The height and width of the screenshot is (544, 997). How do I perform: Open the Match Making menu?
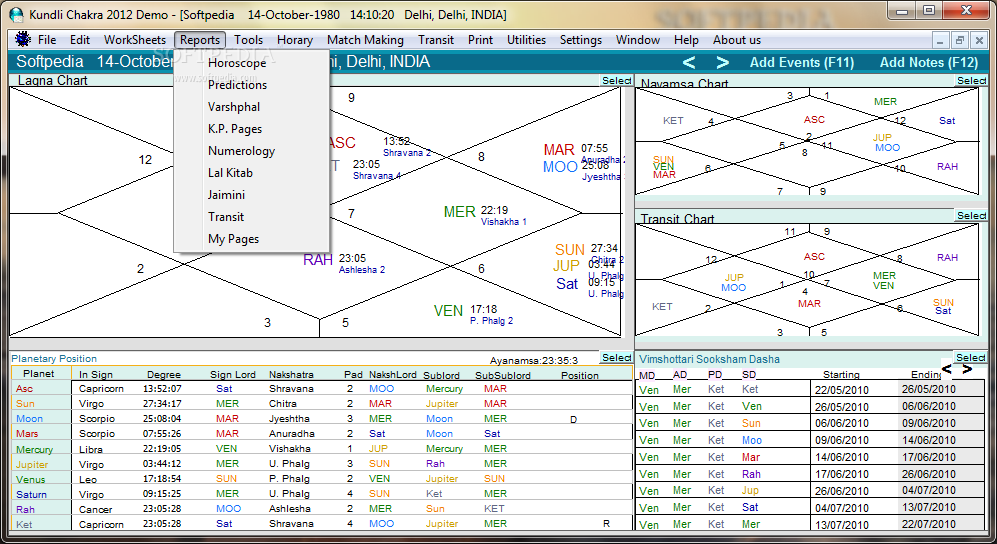[x=365, y=39]
